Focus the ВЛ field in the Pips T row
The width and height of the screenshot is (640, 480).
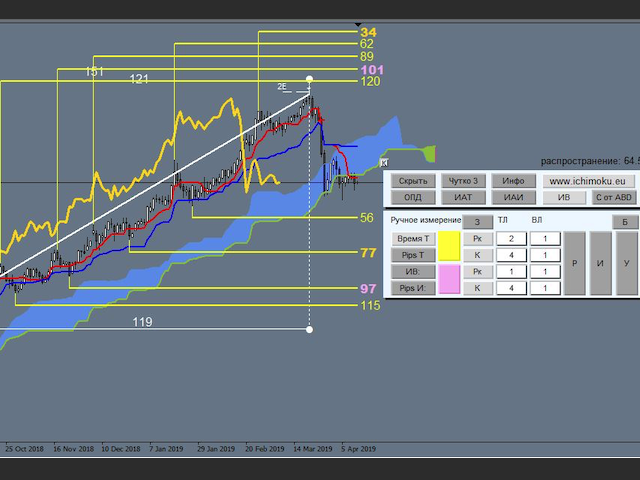point(545,255)
